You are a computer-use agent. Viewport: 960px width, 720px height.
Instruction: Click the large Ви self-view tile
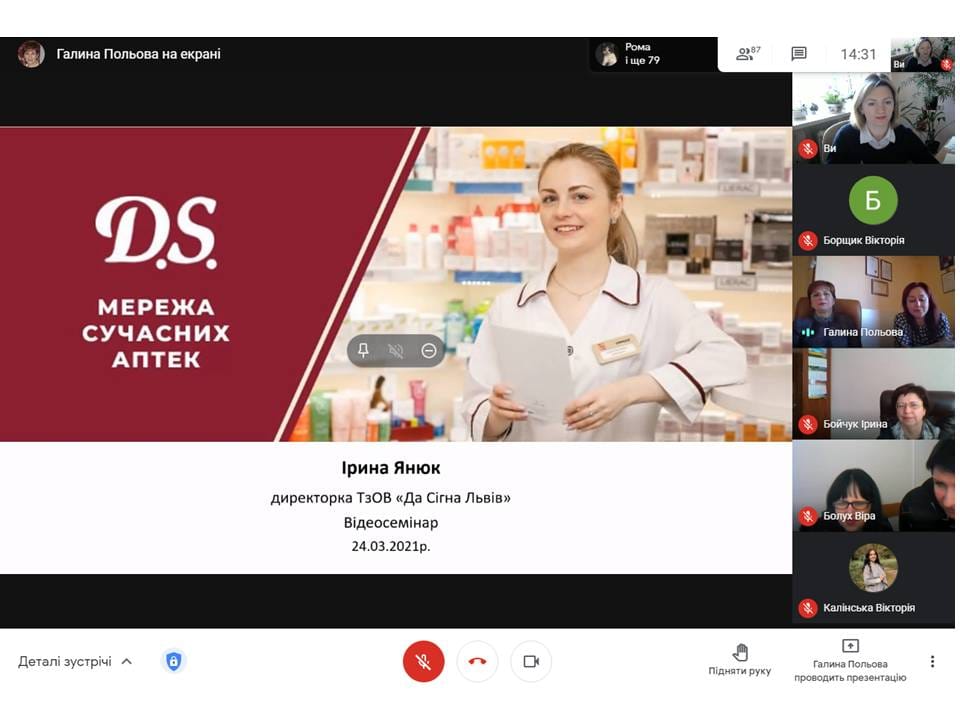tap(873, 118)
